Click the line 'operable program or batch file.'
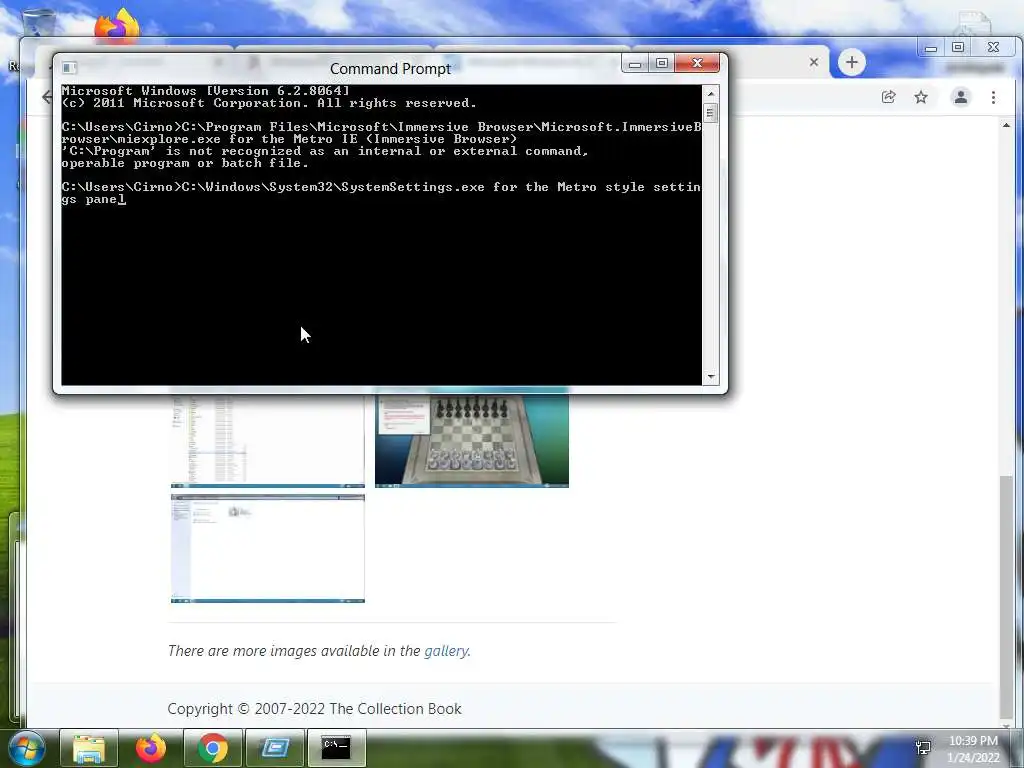This screenshot has width=1024, height=768. pos(185,163)
